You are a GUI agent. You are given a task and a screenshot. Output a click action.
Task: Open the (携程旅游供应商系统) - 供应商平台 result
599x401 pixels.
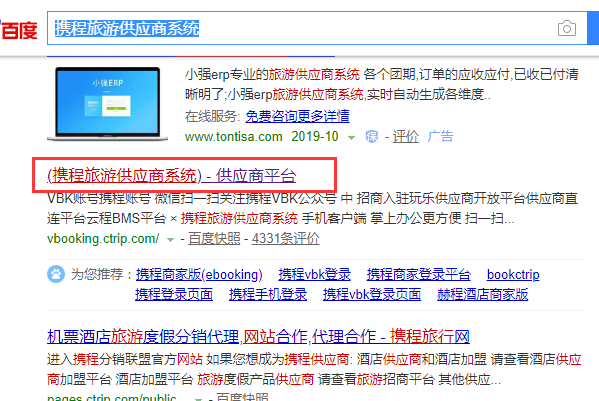click(x=172, y=176)
